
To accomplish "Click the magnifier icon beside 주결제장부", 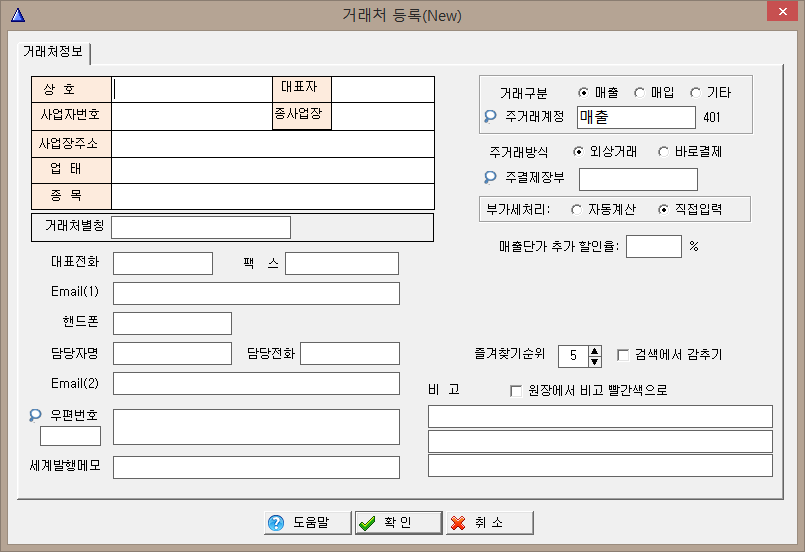I will coord(490,178).
